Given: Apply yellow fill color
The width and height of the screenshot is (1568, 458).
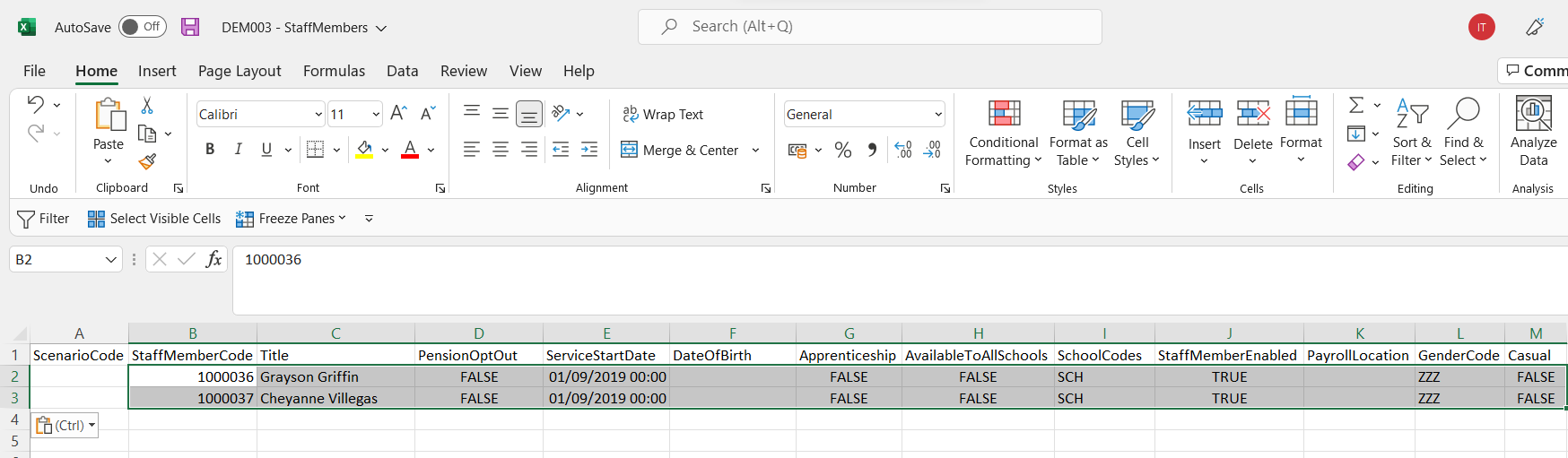Looking at the screenshot, I should click(364, 150).
